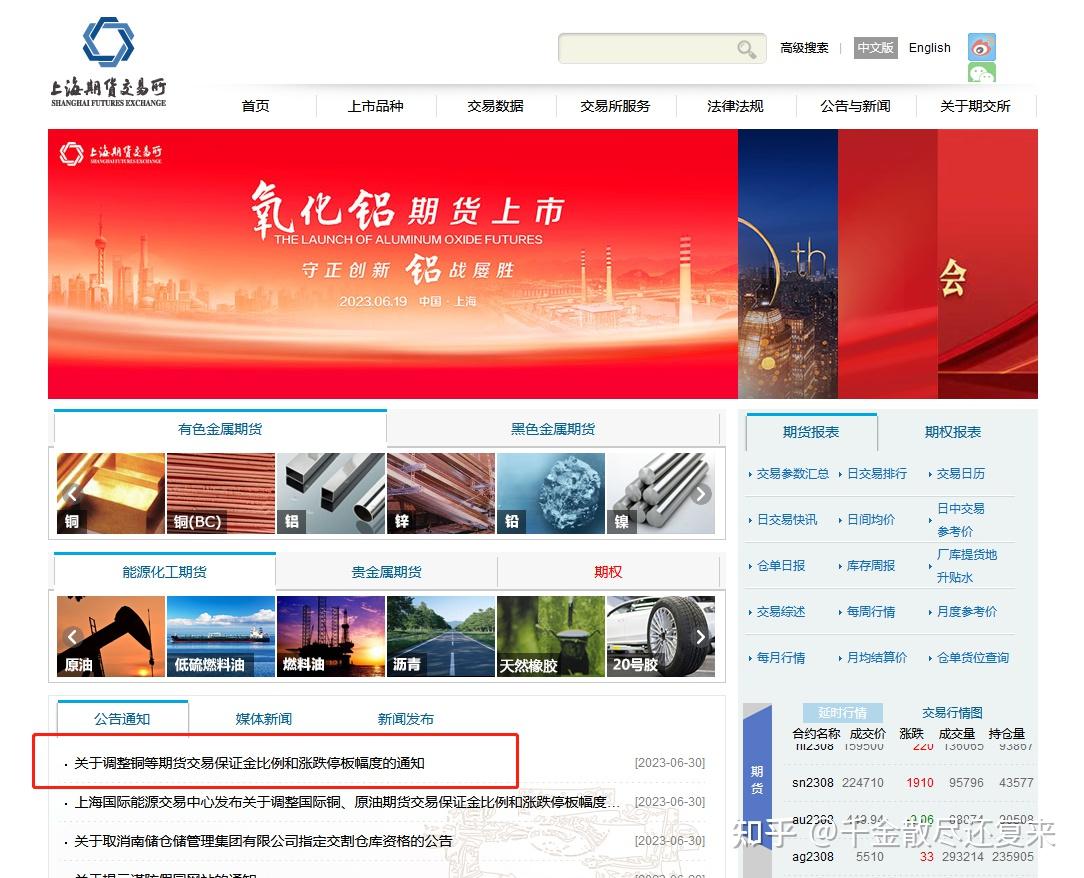The height and width of the screenshot is (878, 1084).
Task: Click inside the search input box
Action: point(650,48)
